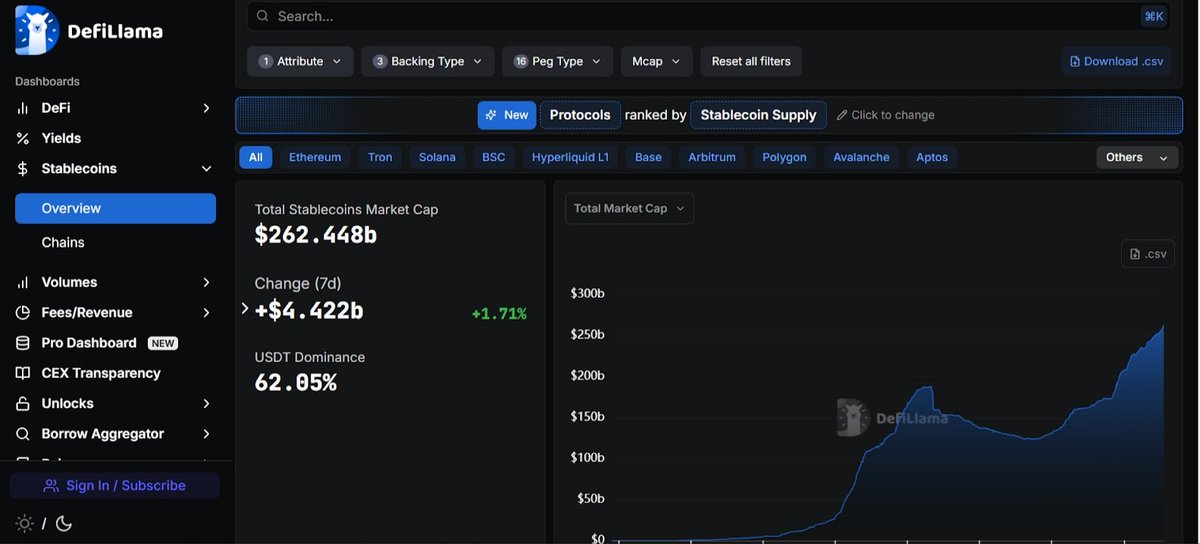This screenshot has width=1200, height=544.
Task: Click the search magnifier icon
Action: pos(263,16)
